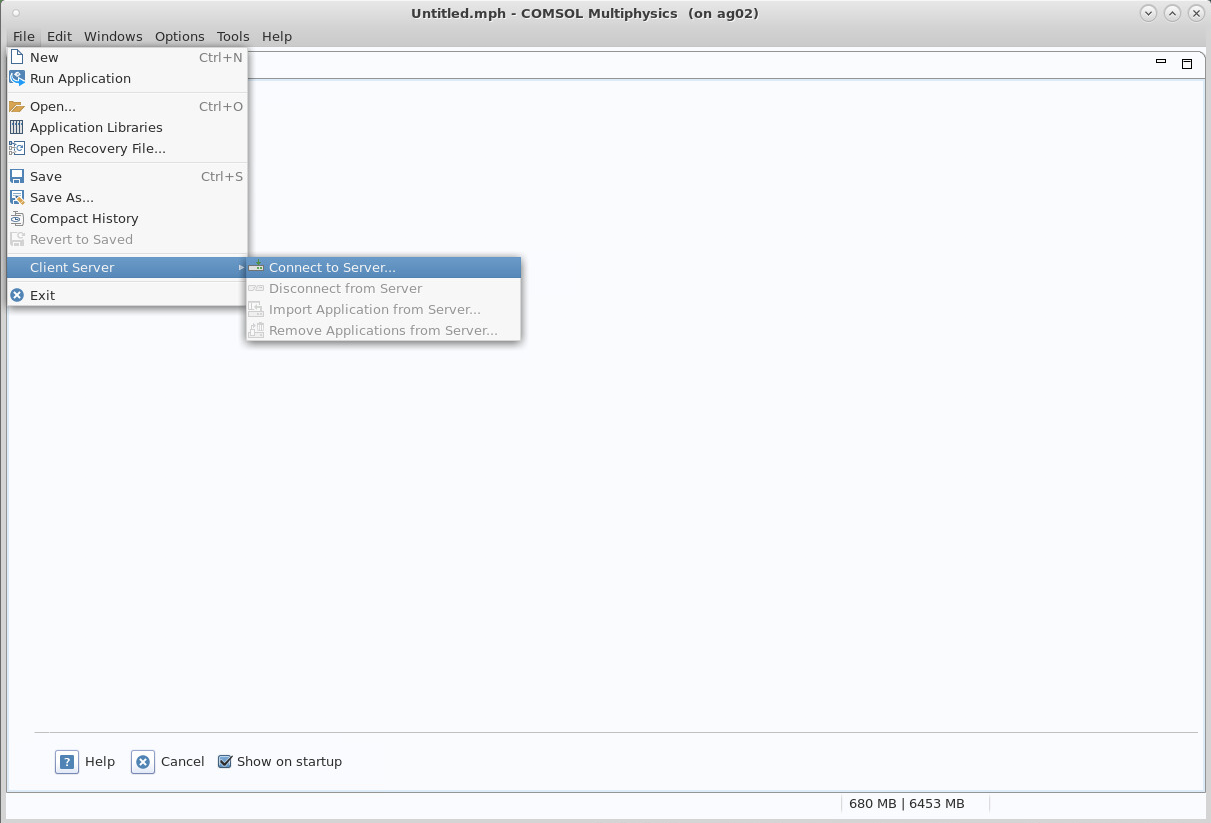This screenshot has height=823, width=1211.
Task: Choose Save from the File menu
Action: coord(127,176)
